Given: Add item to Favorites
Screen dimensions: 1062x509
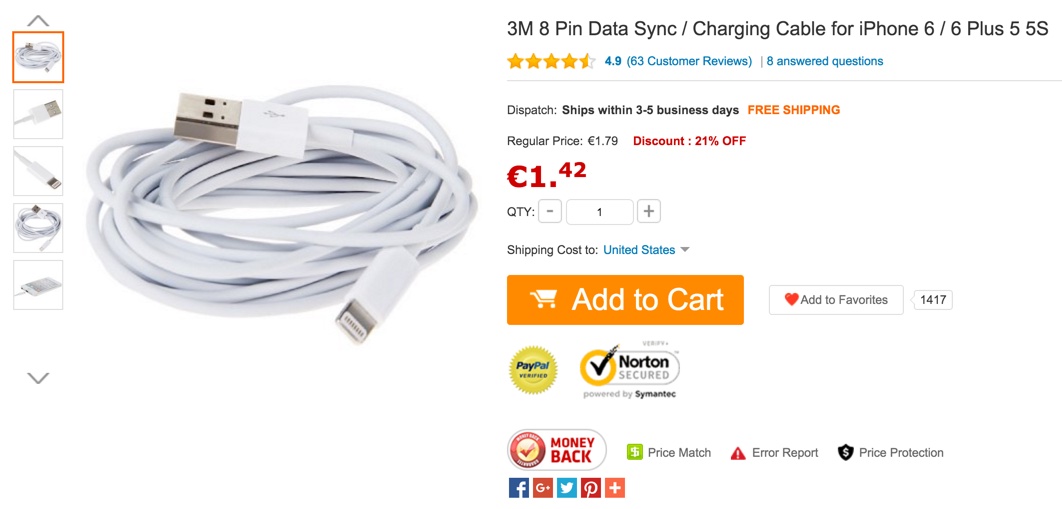Looking at the screenshot, I should click(836, 300).
